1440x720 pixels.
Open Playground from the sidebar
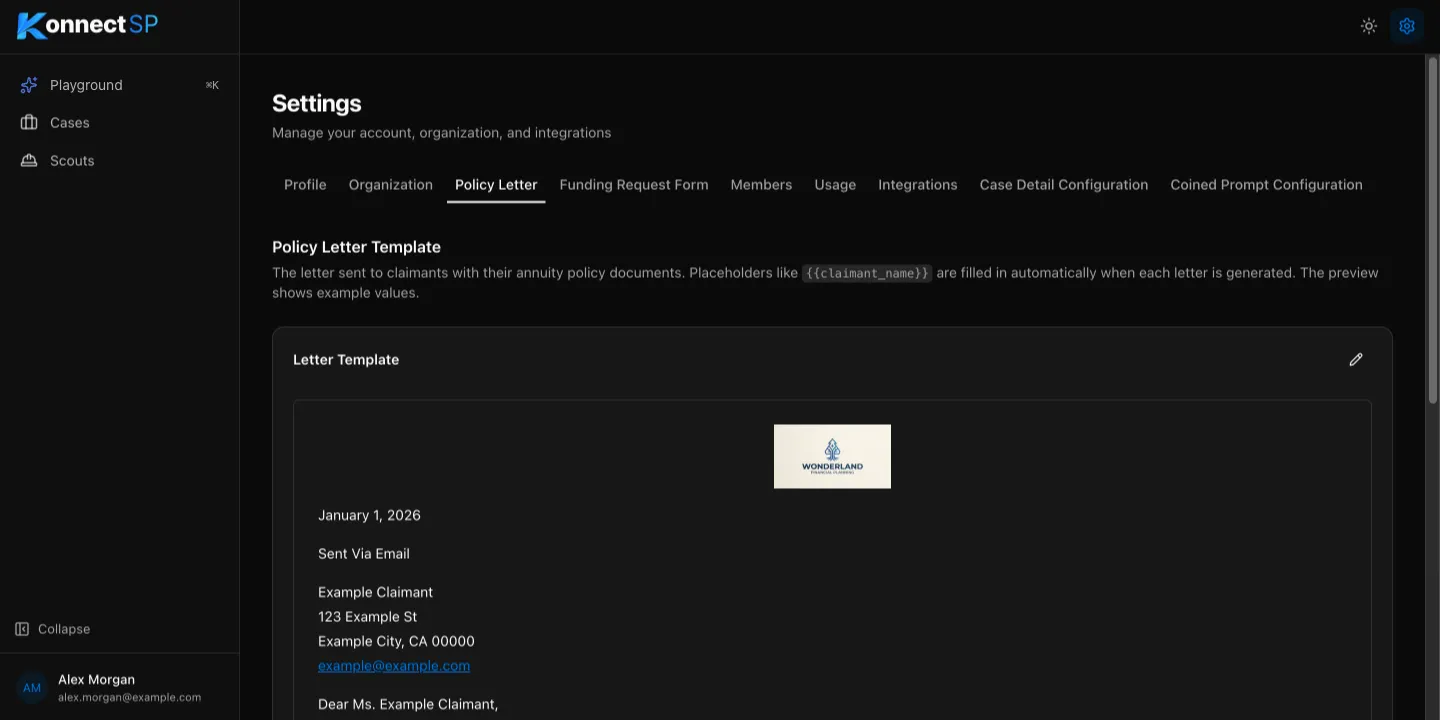click(120, 85)
